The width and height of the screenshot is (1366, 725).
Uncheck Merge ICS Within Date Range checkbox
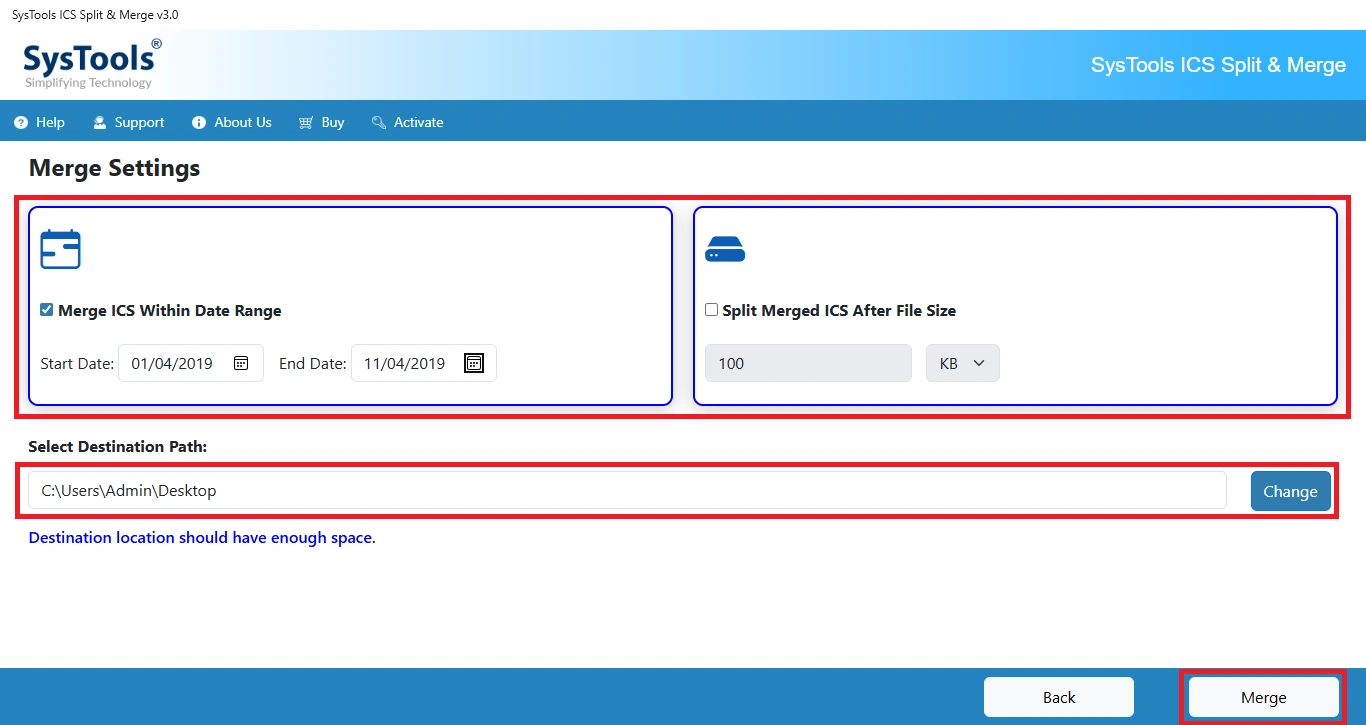(46, 310)
